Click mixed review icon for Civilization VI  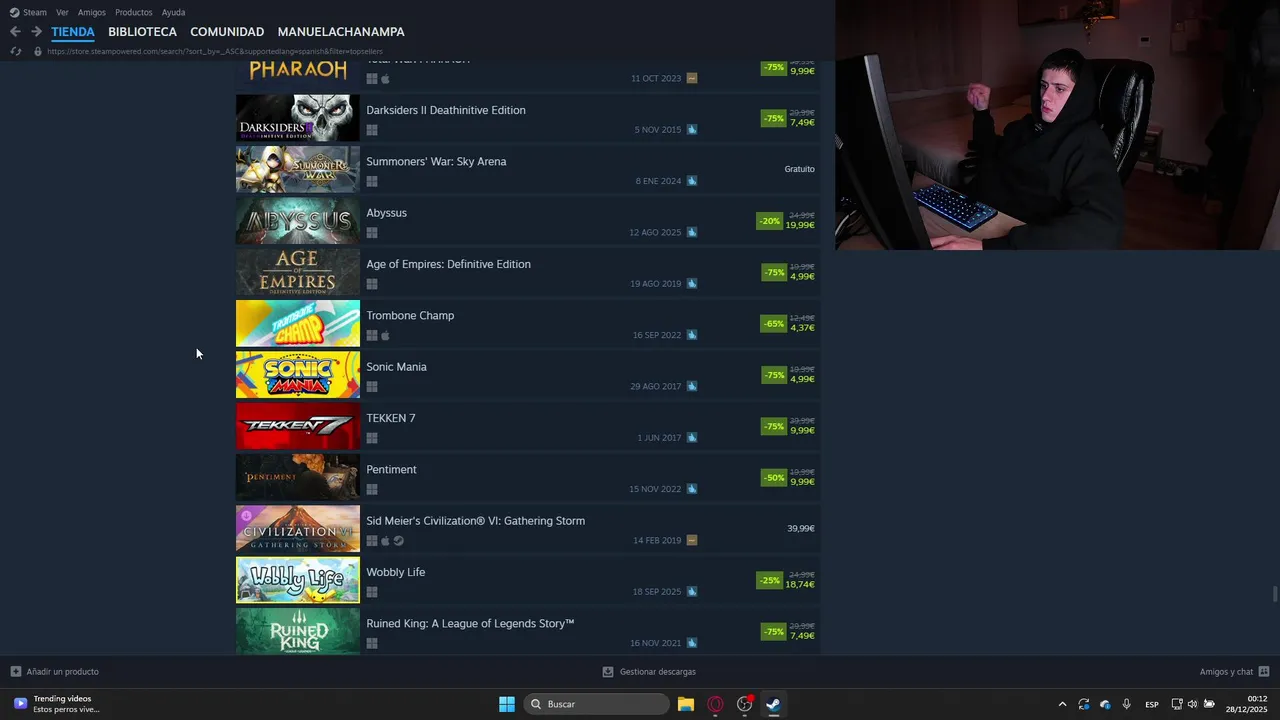[x=692, y=540]
